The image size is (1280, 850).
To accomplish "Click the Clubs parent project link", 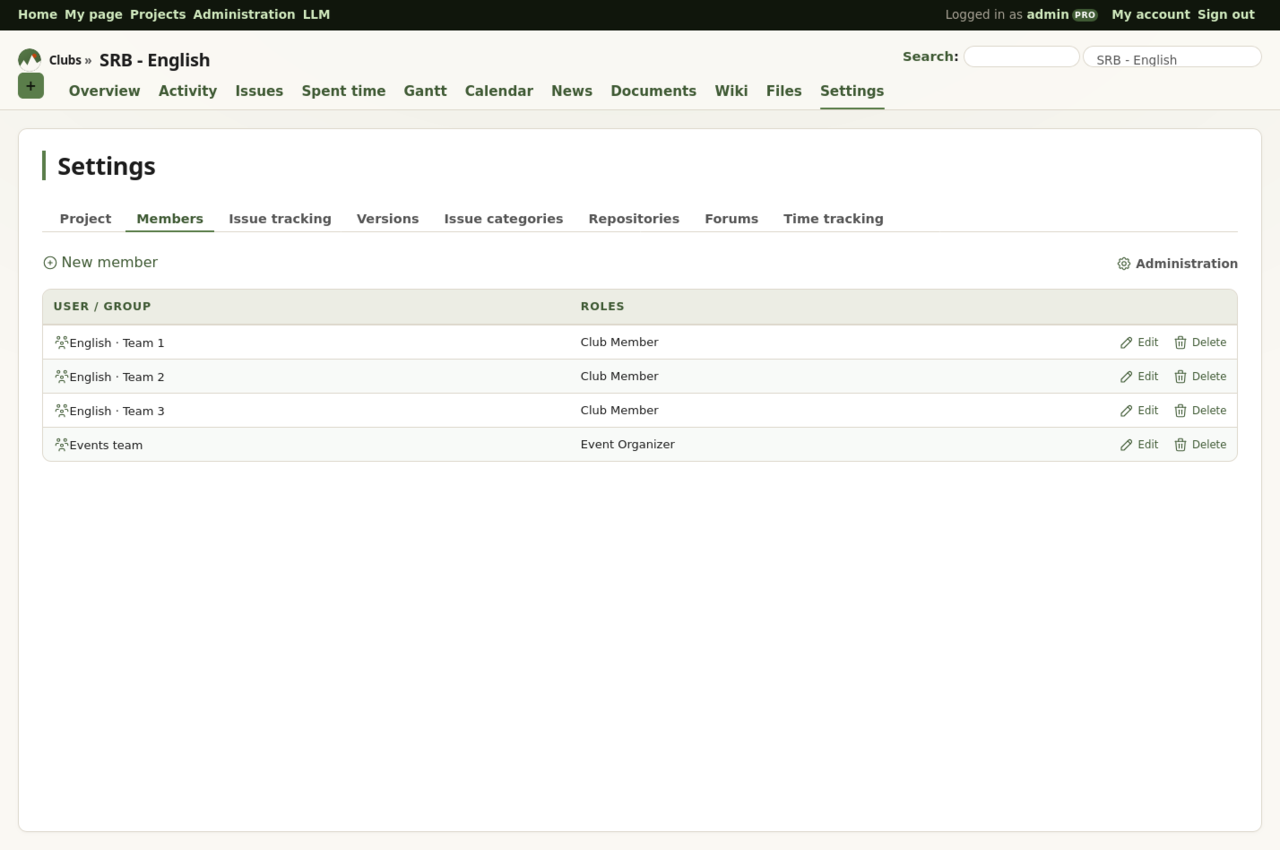I will pyautogui.click(x=65, y=60).
